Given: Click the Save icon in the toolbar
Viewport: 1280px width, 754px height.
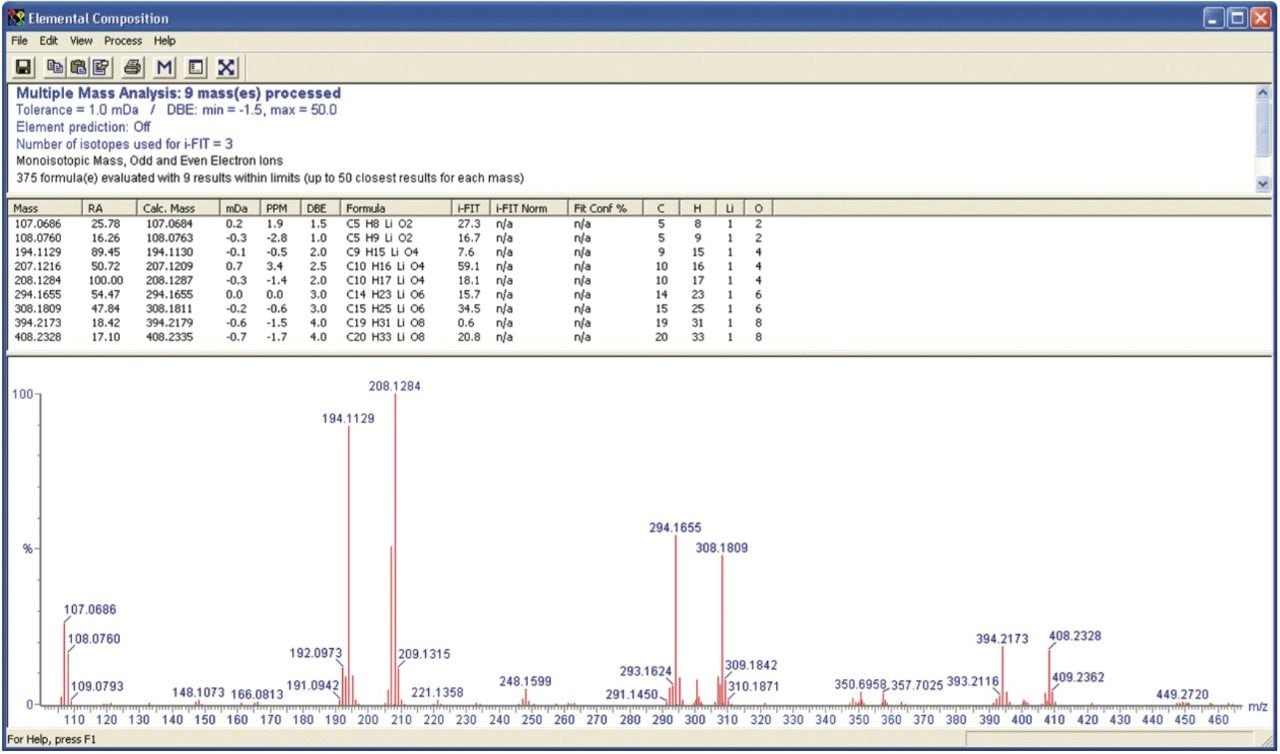Looking at the screenshot, I should (23, 67).
